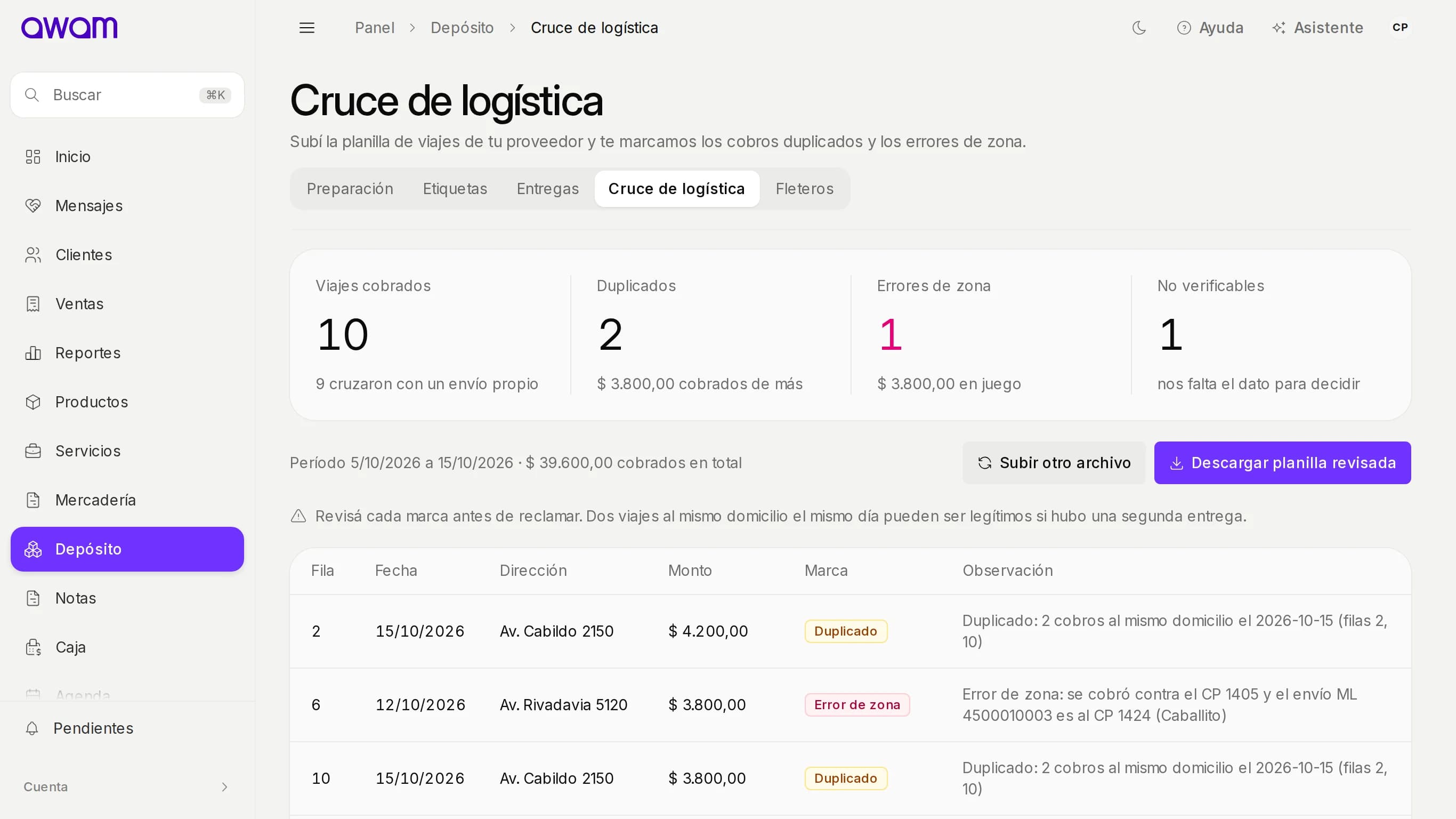1456x819 pixels.
Task: Switch to Preparación tab
Action: [350, 189]
